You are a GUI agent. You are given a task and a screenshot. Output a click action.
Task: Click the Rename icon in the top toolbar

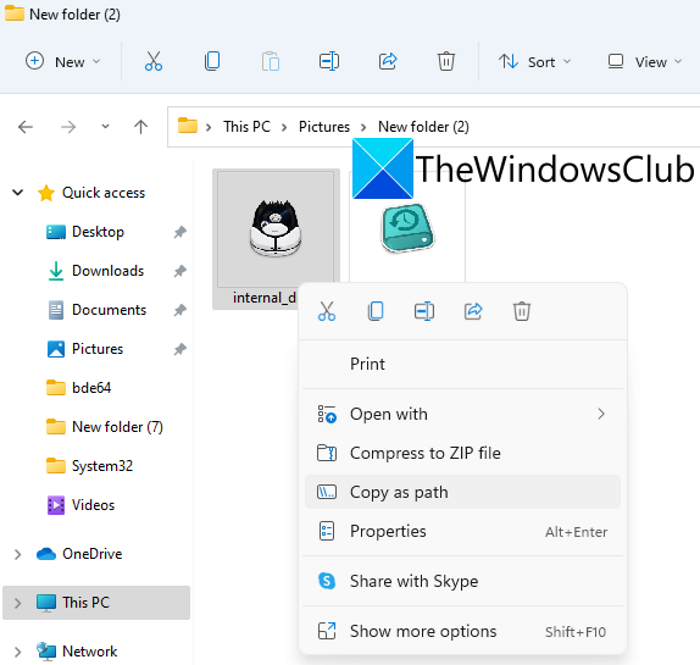[329, 61]
